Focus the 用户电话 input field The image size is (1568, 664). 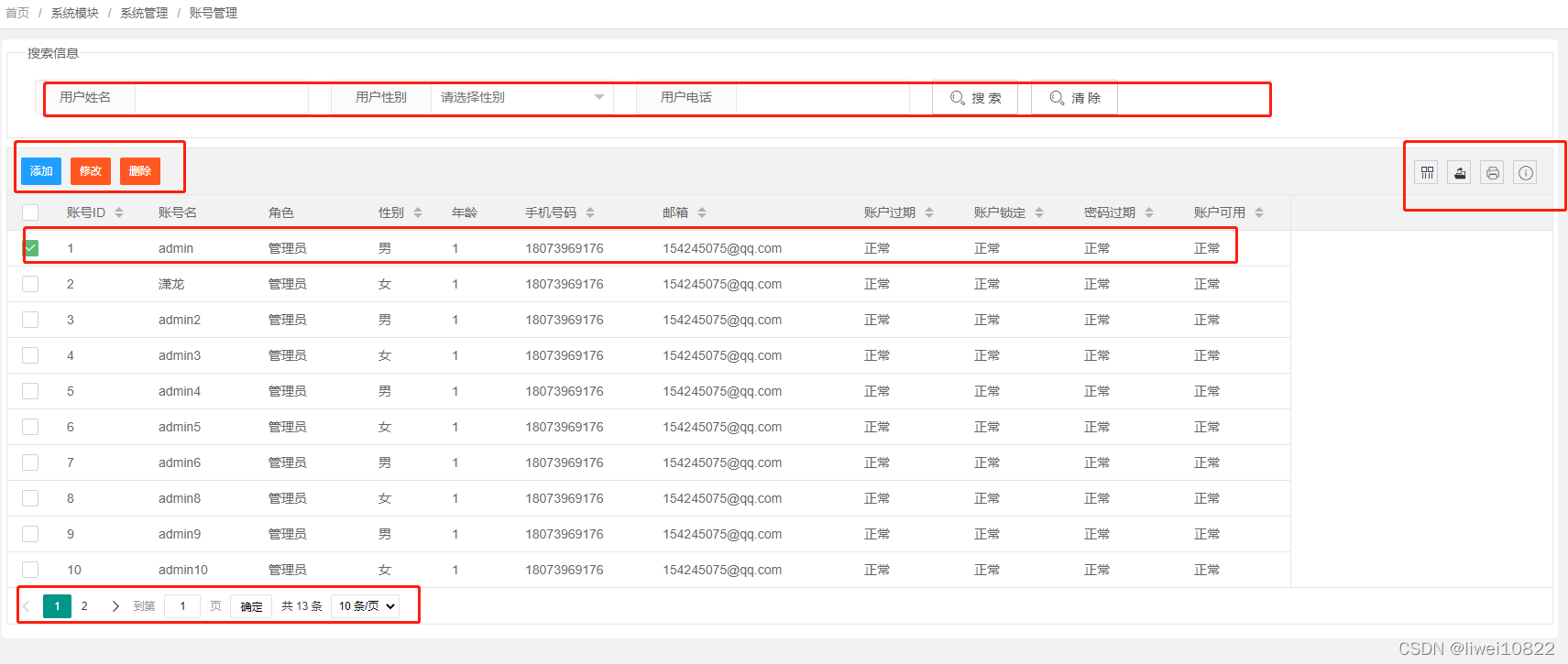pyautogui.click(x=822, y=97)
